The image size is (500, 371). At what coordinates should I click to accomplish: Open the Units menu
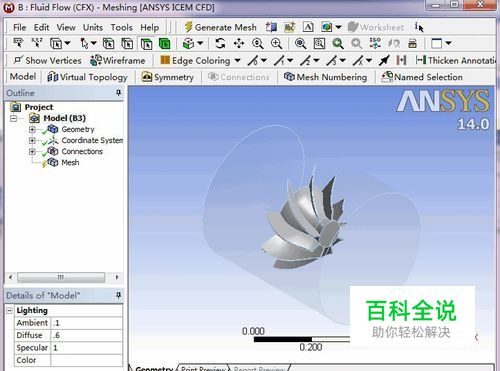[93, 27]
